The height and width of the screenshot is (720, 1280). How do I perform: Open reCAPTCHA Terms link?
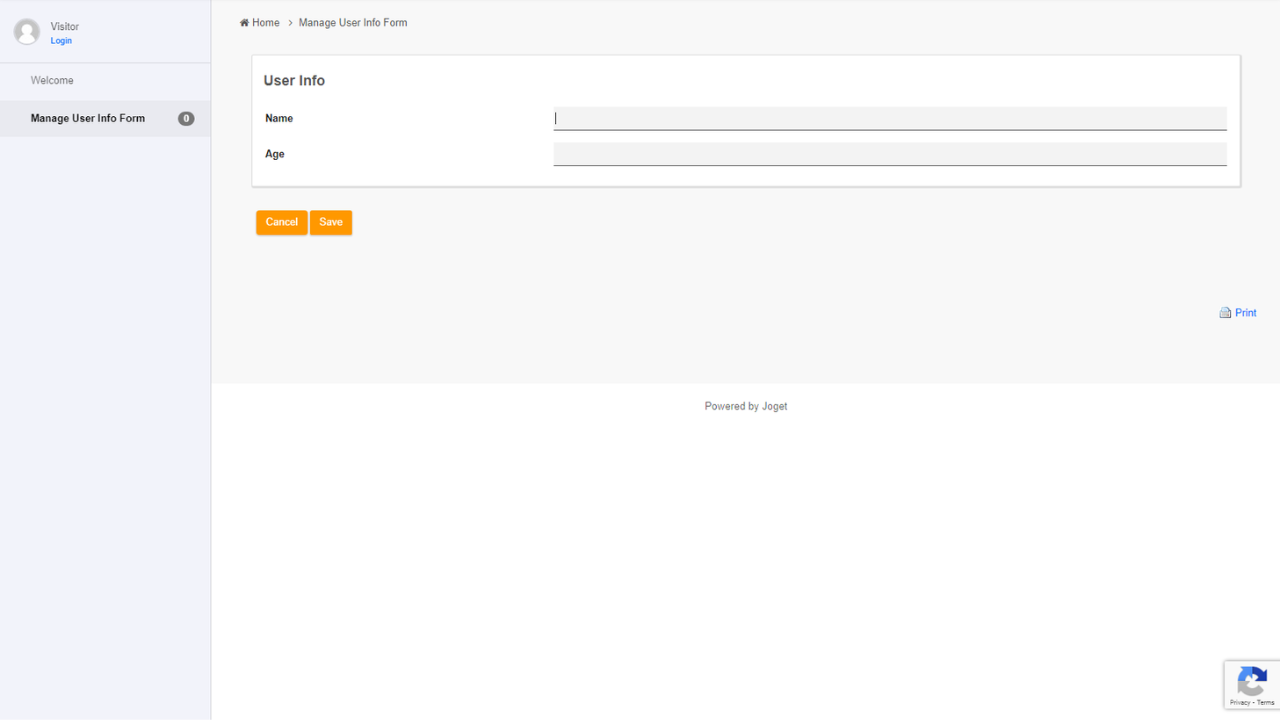click(x=1266, y=703)
